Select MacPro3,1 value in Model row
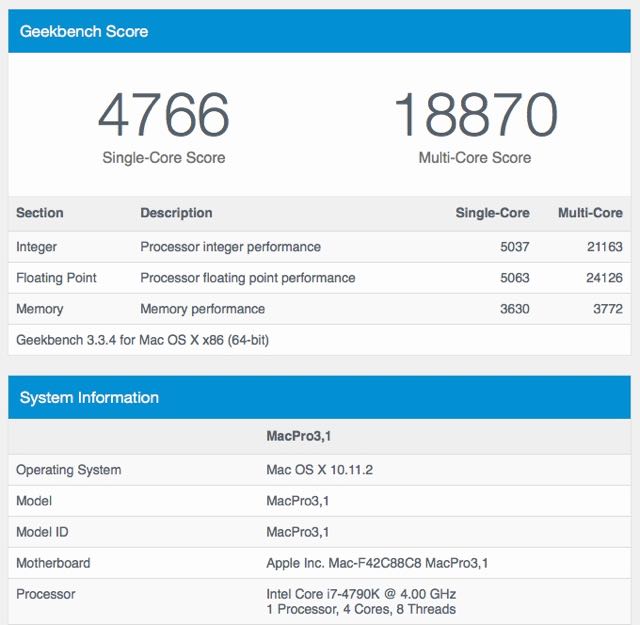The height and width of the screenshot is (625, 640). [298, 501]
